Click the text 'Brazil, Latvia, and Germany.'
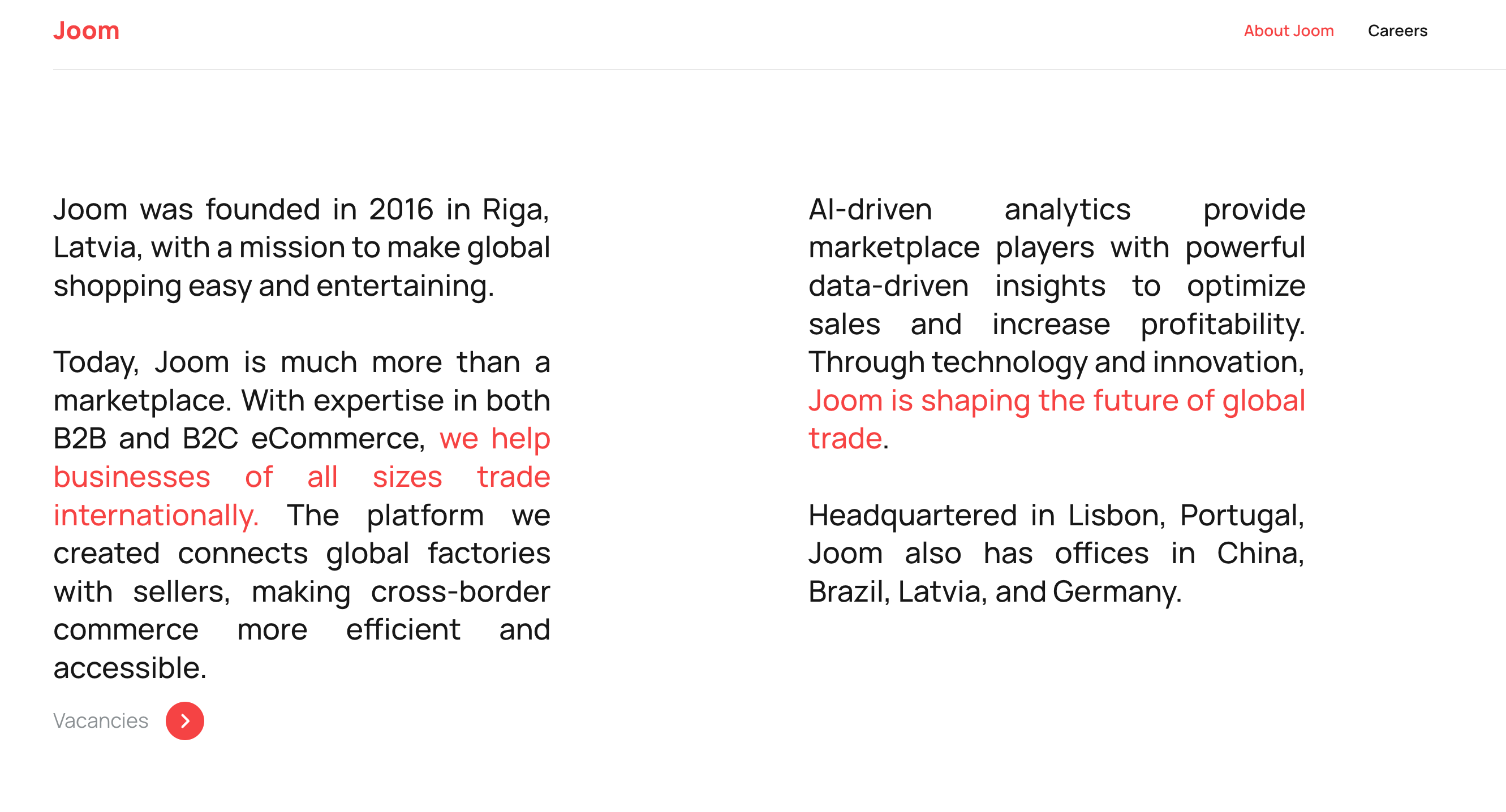This screenshot has height=812, width=1506. point(995,592)
